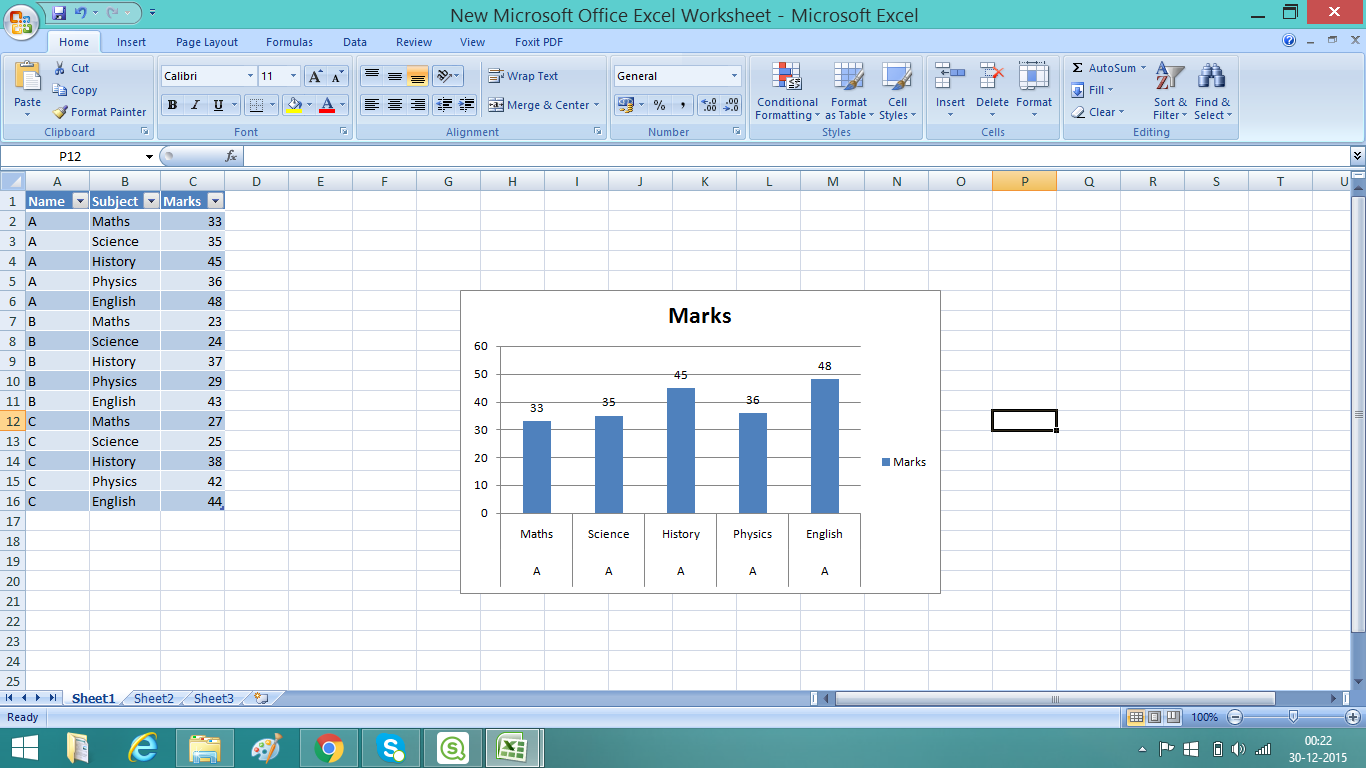This screenshot has height=768, width=1366.
Task: Go to the Review tab
Action: (414, 42)
